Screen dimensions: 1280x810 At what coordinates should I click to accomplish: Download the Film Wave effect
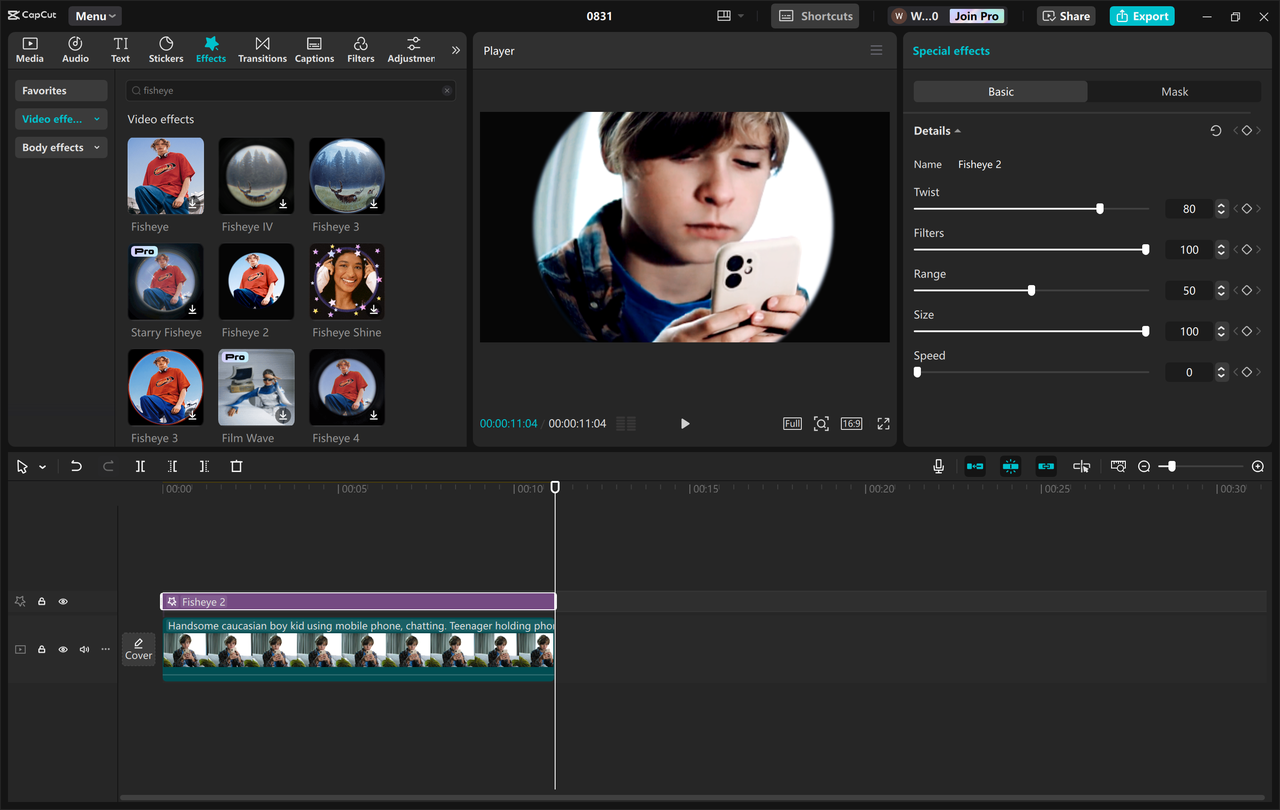pos(283,415)
